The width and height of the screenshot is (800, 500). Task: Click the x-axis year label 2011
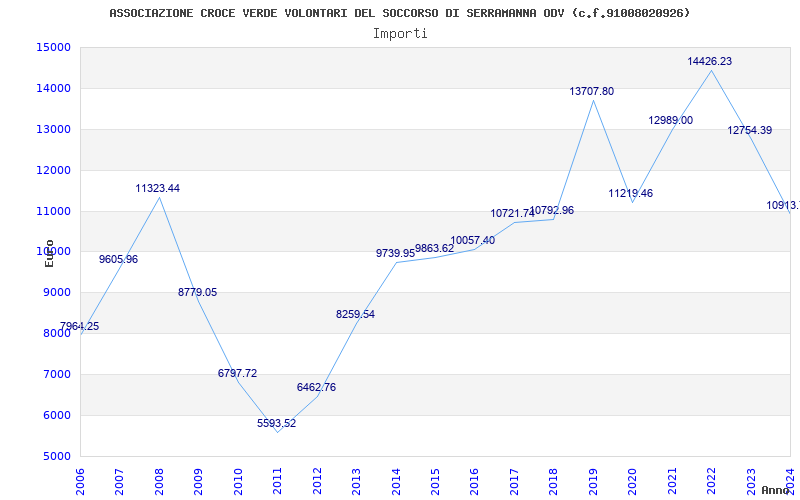pyautogui.click(x=278, y=481)
